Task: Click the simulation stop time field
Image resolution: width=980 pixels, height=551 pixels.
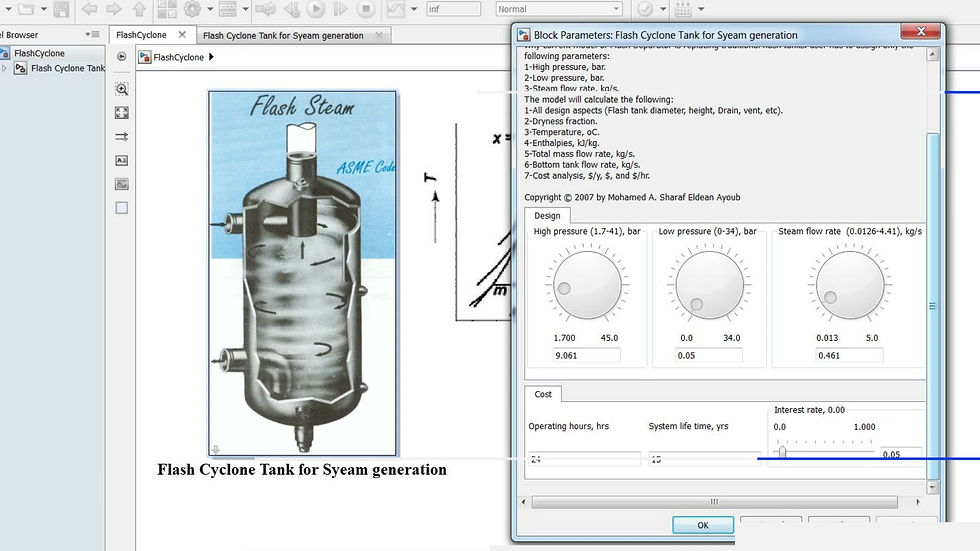Action: [454, 9]
